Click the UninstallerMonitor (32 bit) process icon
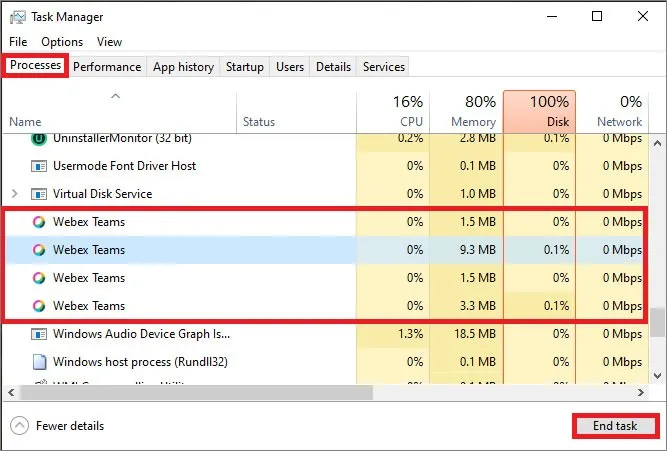The image size is (667, 451). tap(39, 139)
